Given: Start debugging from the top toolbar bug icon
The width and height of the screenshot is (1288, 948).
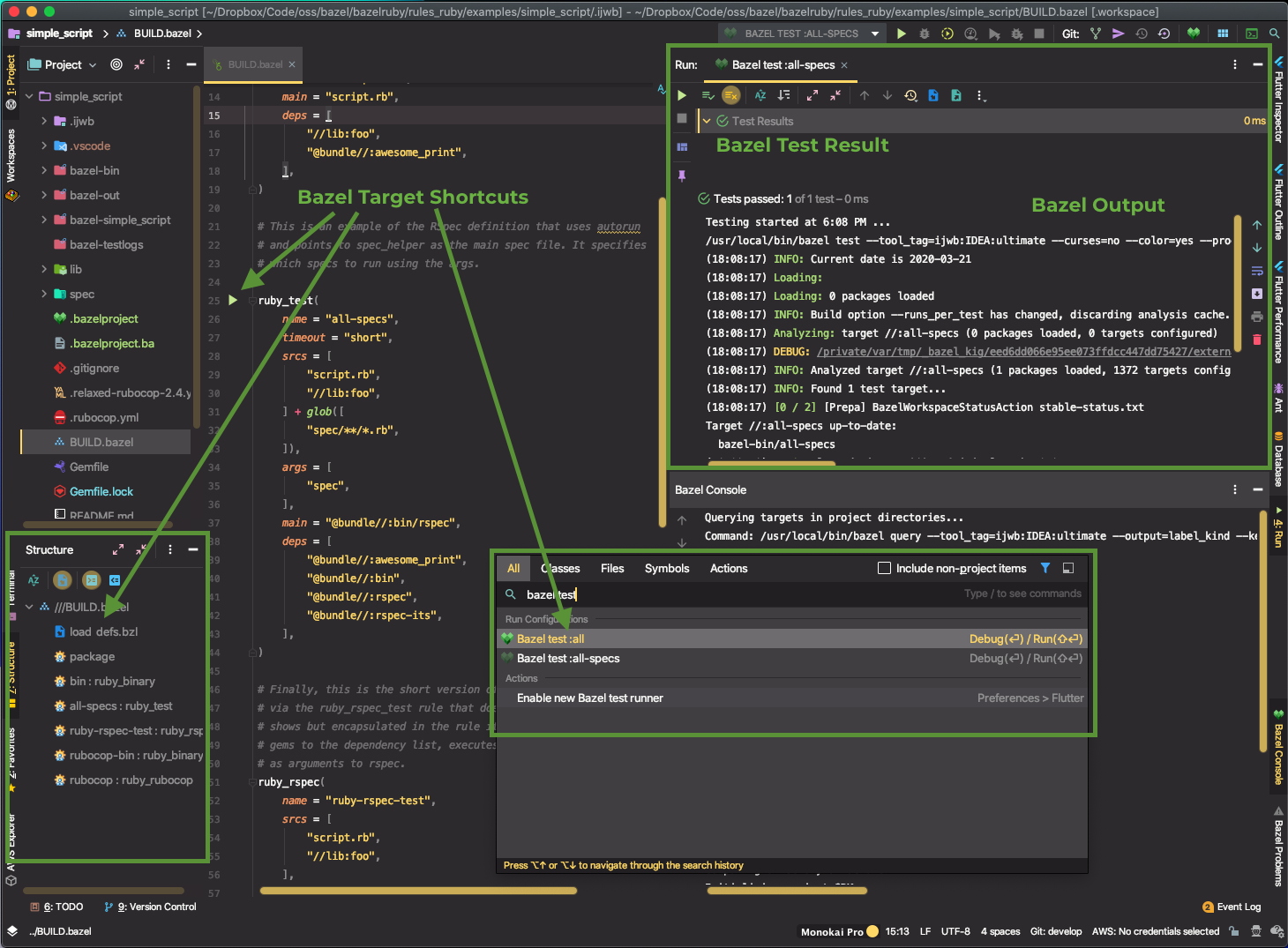Looking at the screenshot, I should pyautogui.click(x=925, y=34).
